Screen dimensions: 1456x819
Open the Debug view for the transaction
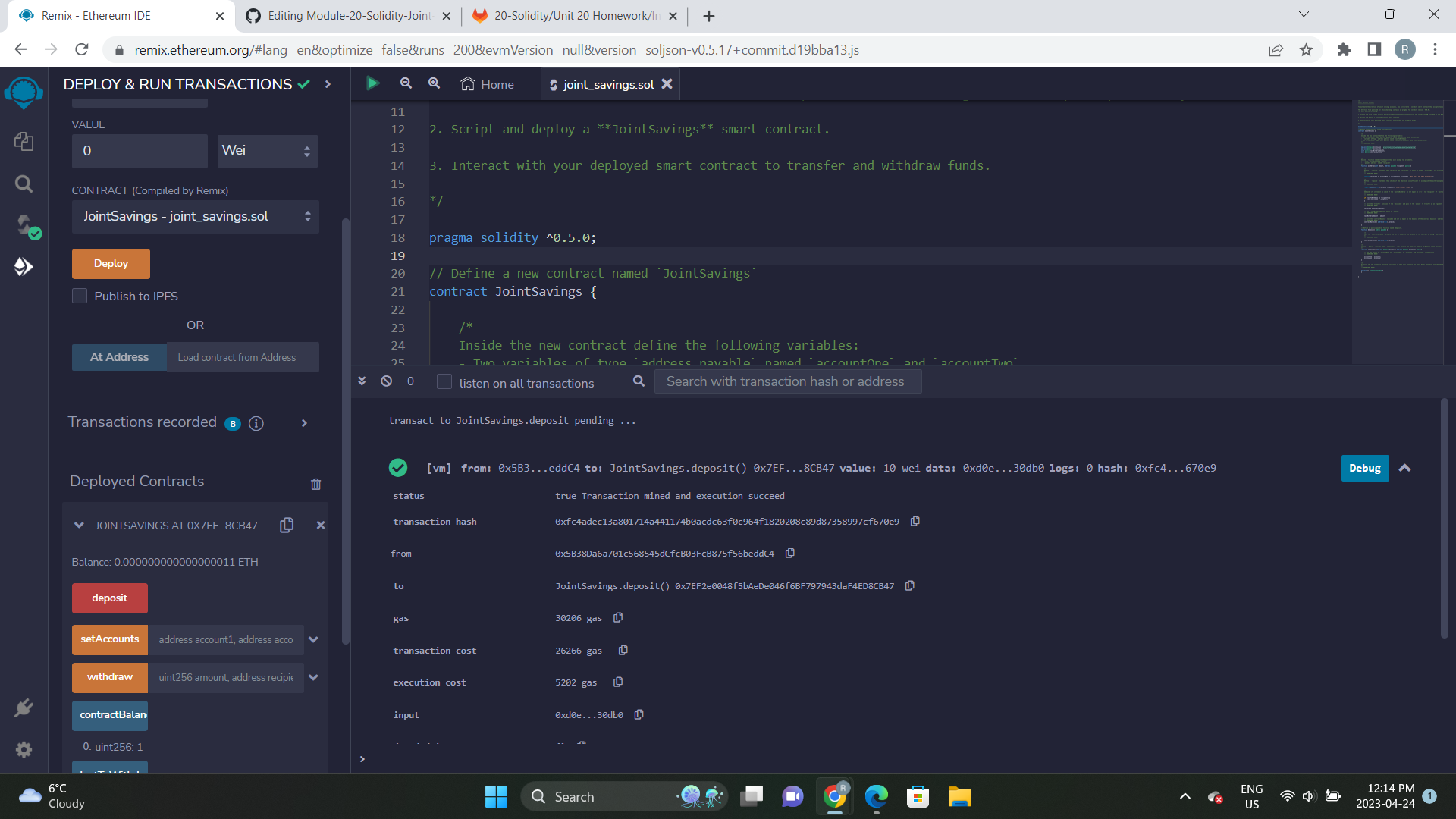coord(1363,468)
